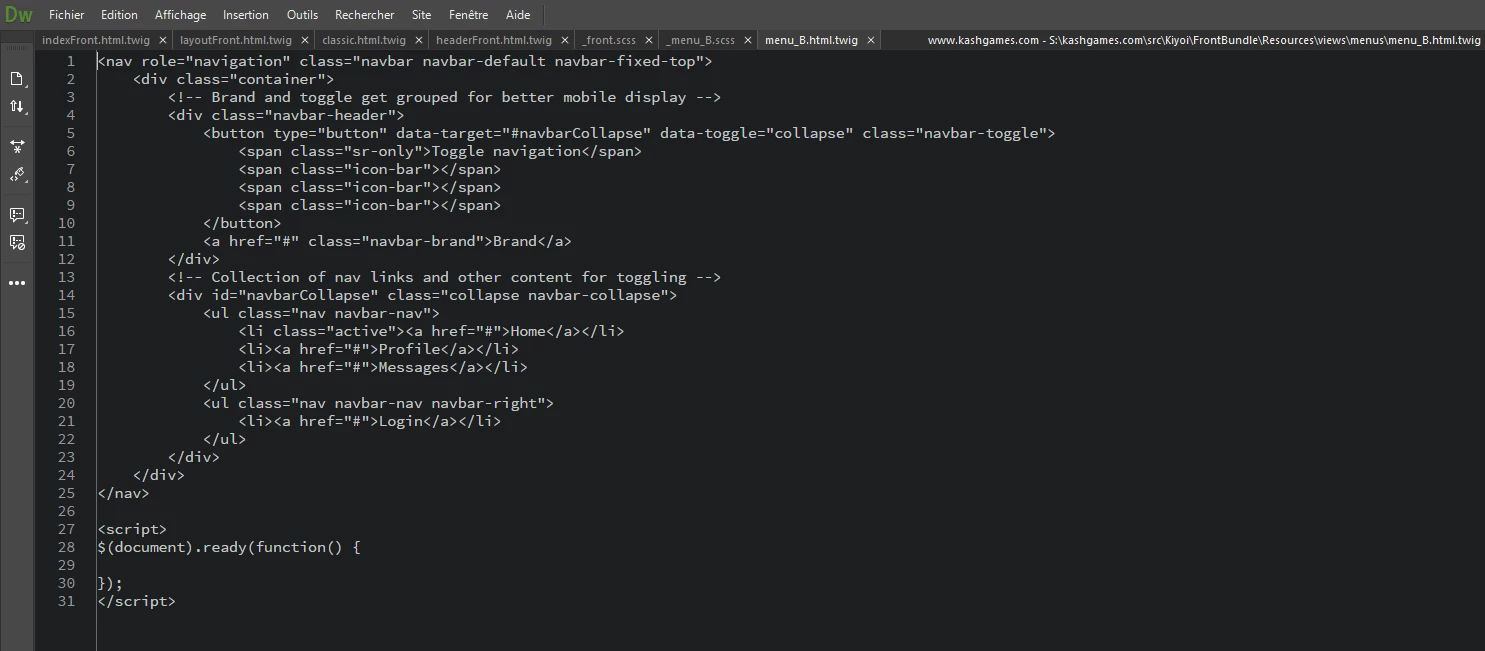1485x651 pixels.
Task: Click the '$(document).ready' code line
Action: [x=228, y=547]
